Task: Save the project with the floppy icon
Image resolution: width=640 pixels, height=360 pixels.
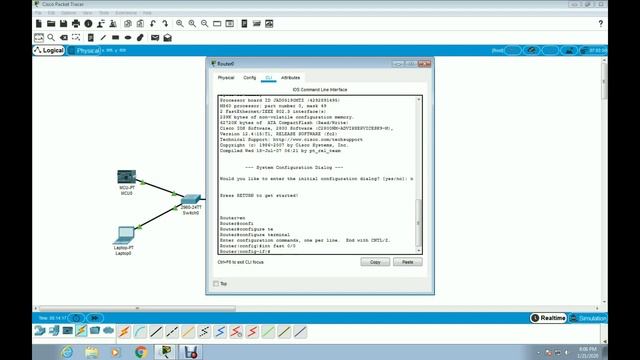Action: pyautogui.click(x=63, y=24)
